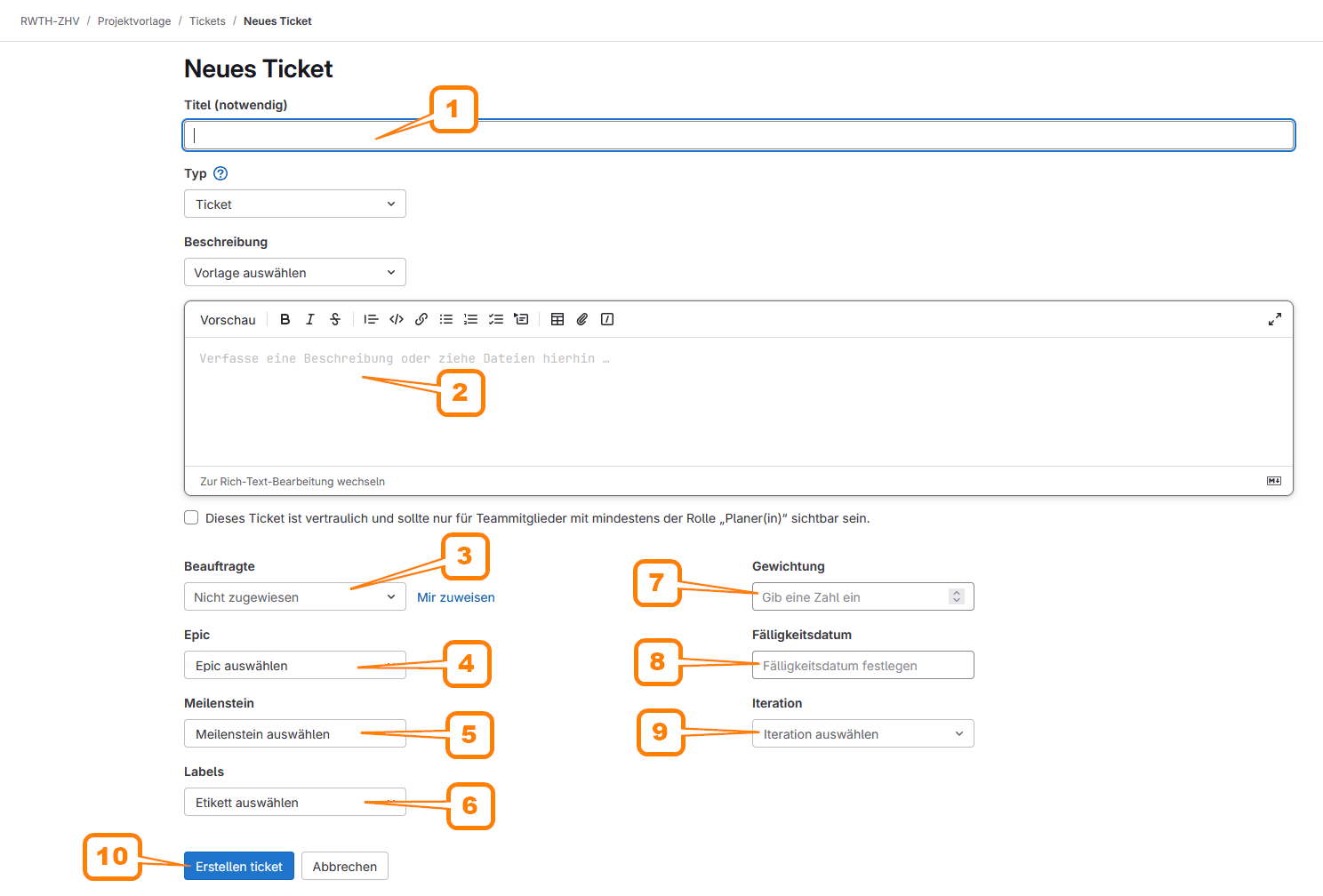
Task: Click the Markdown icon in editor footer
Action: point(1274,481)
